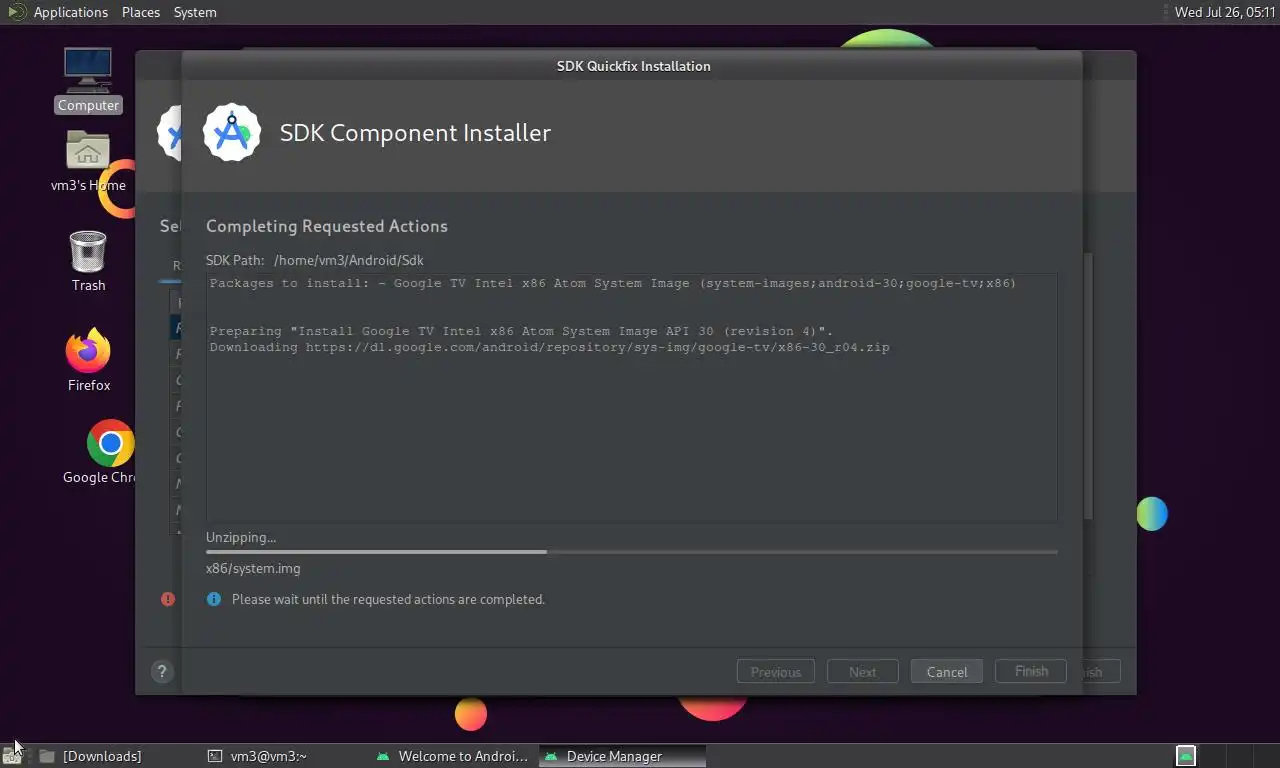Click the GNOME foot logo in top panel
The image size is (1280, 768).
pyautogui.click(x=16, y=12)
